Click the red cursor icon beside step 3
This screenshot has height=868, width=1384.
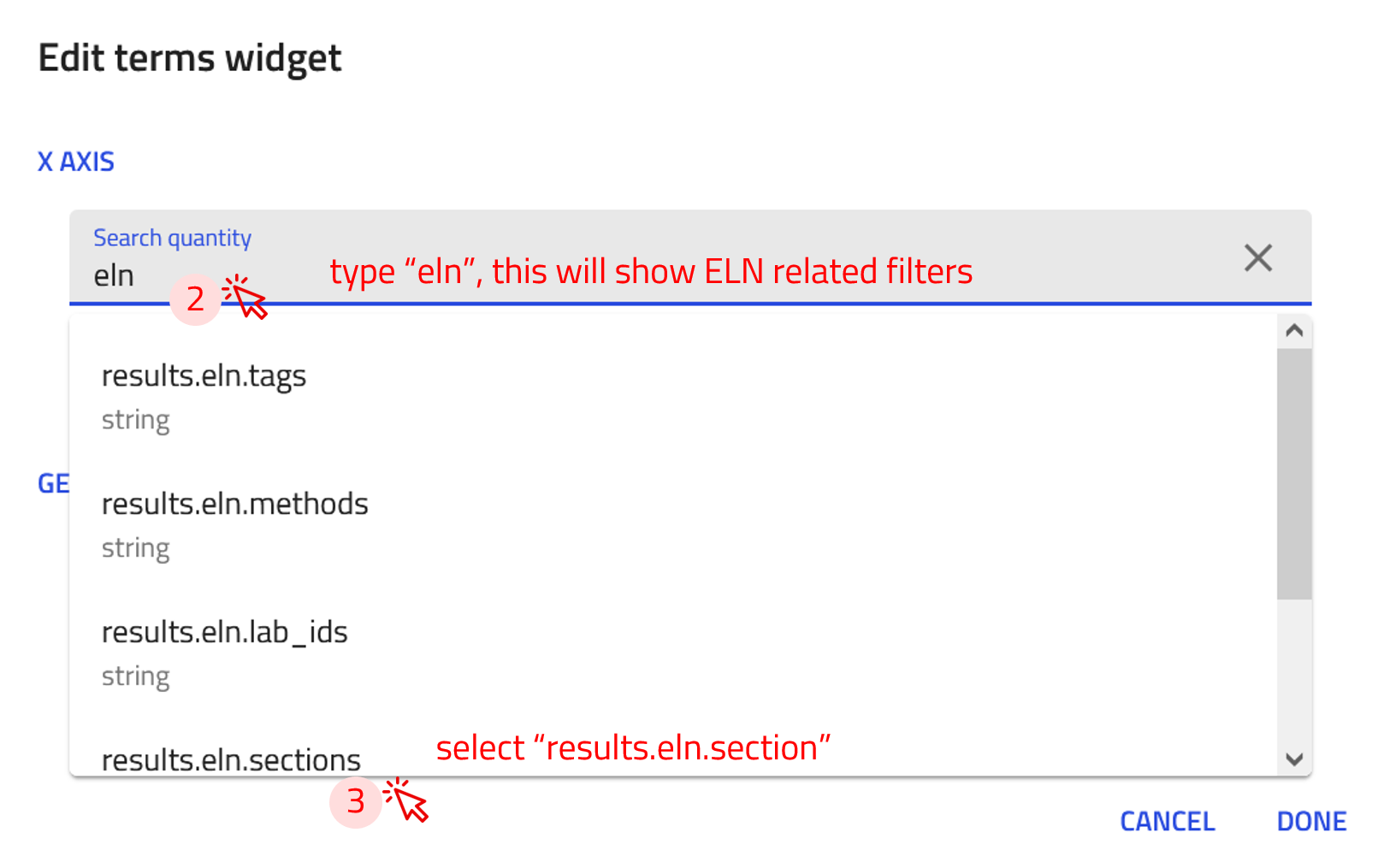(406, 800)
